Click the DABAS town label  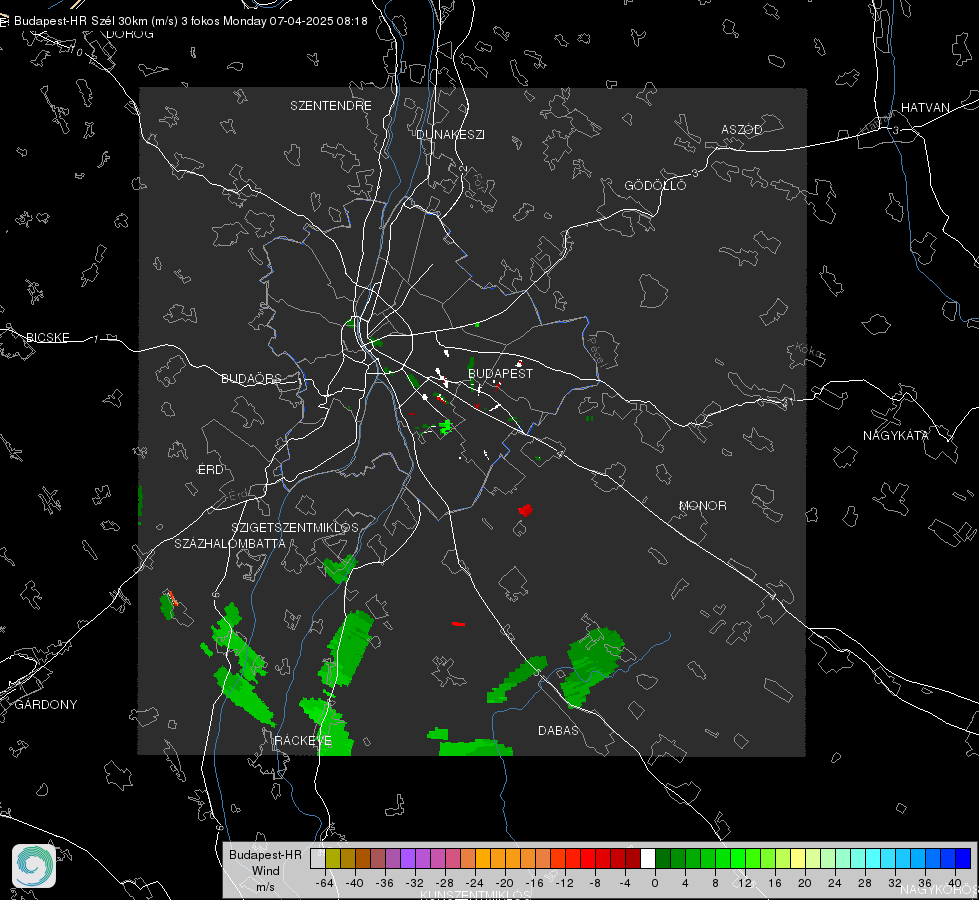pos(558,730)
